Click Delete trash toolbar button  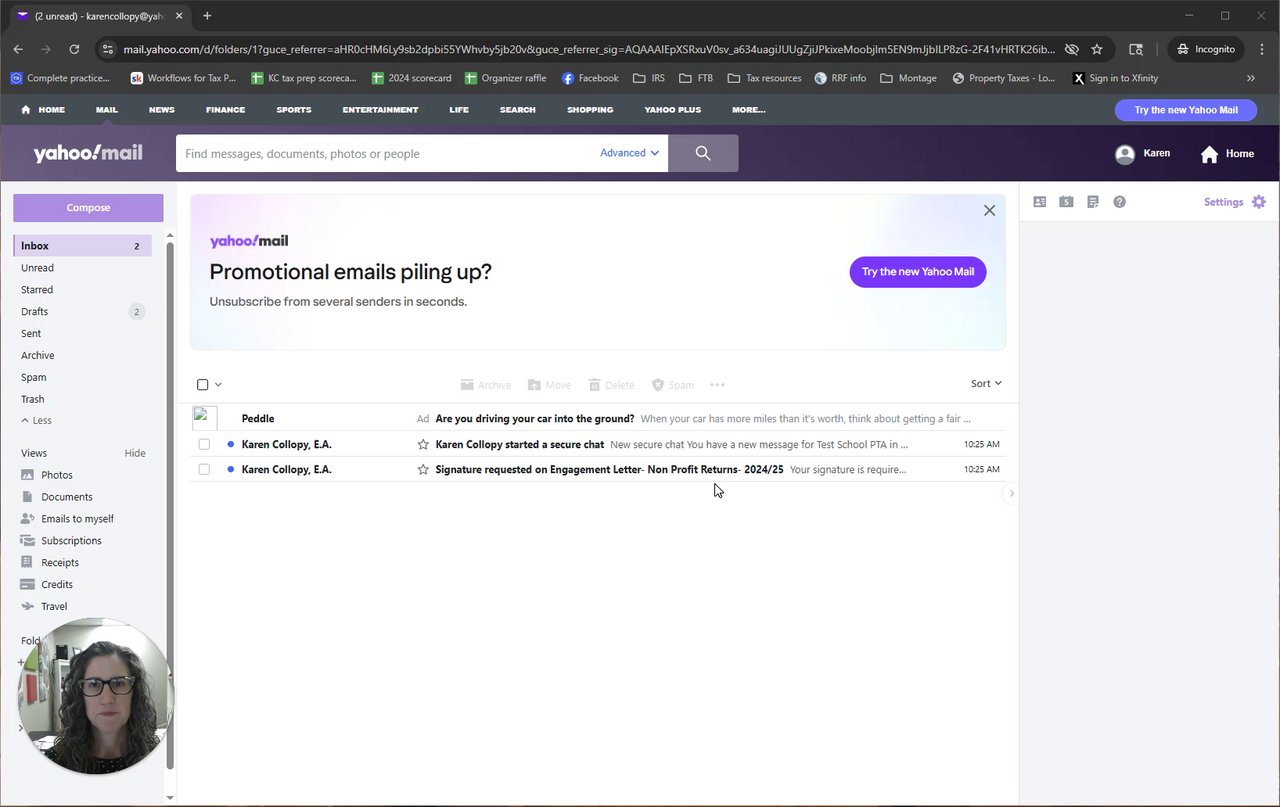[x=611, y=385]
